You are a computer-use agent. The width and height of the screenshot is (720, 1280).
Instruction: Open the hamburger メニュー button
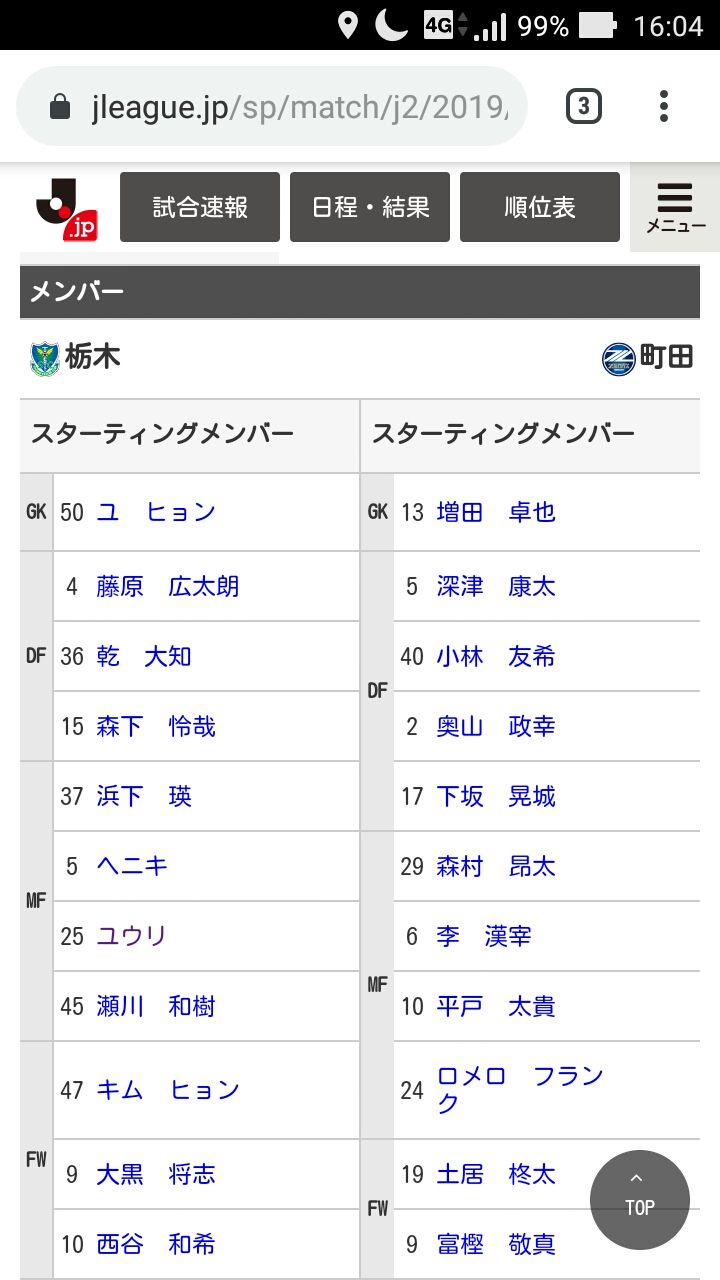(x=675, y=207)
